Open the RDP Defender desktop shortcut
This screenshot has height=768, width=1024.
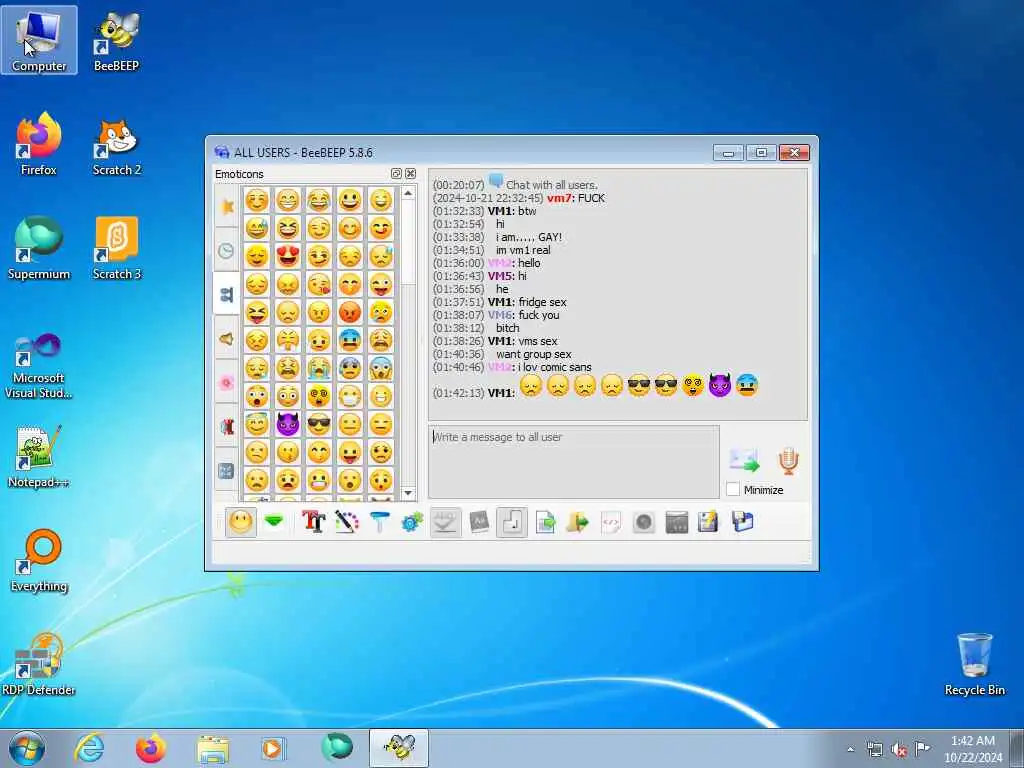tap(39, 664)
